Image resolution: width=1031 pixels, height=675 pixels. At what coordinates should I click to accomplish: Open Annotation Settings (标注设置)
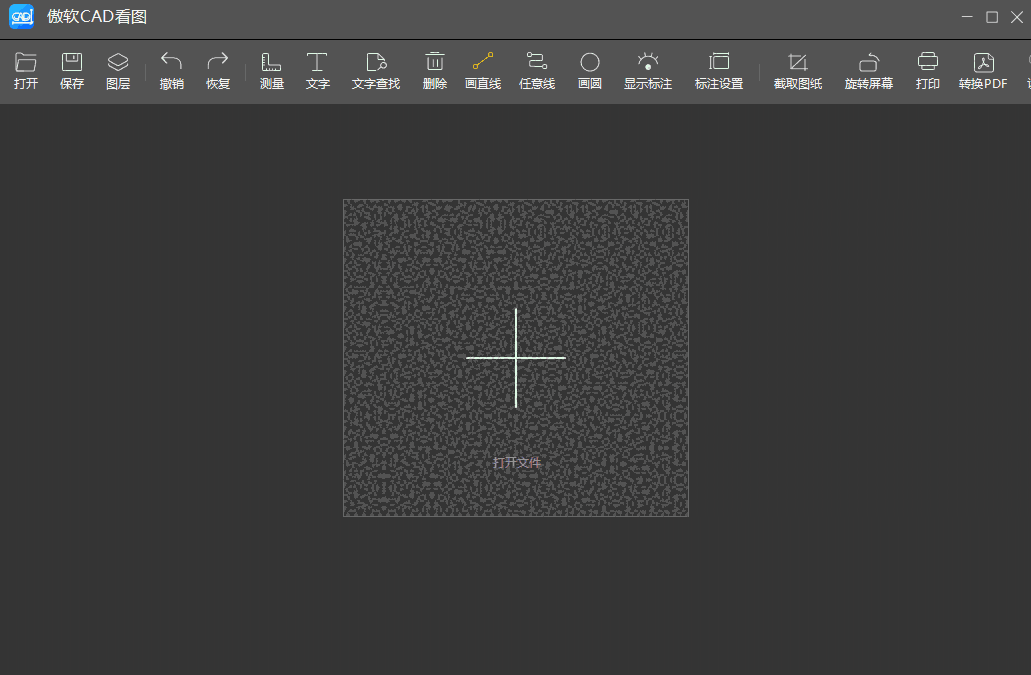(719, 63)
